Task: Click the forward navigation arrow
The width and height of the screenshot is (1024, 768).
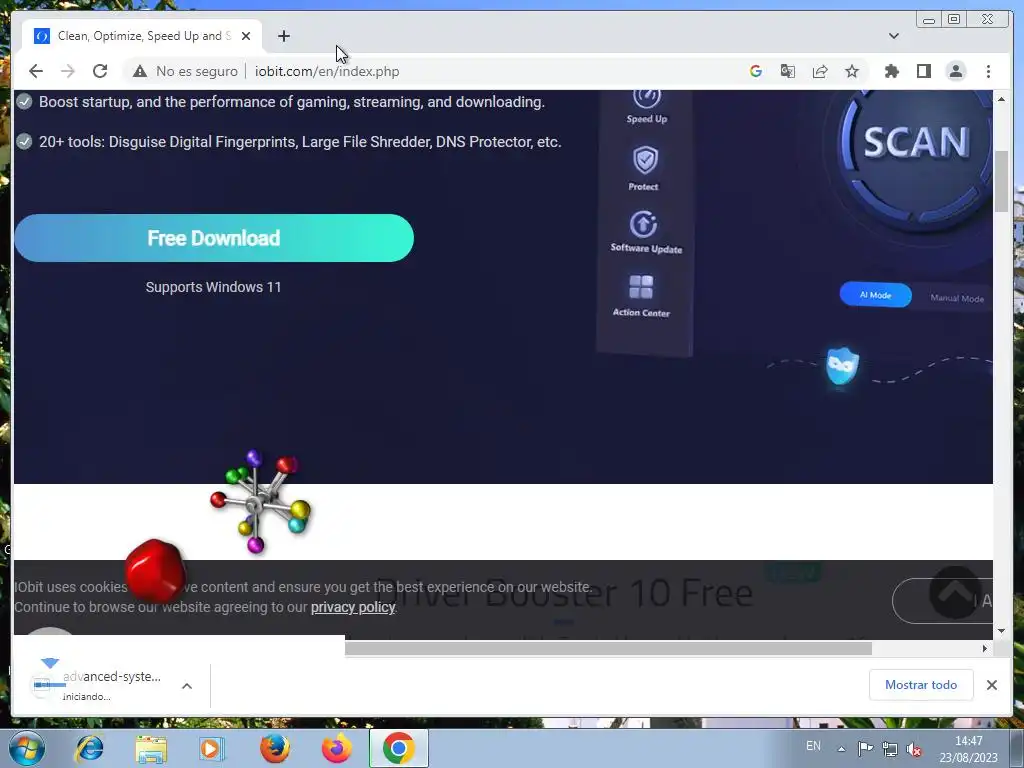Action: tap(68, 71)
